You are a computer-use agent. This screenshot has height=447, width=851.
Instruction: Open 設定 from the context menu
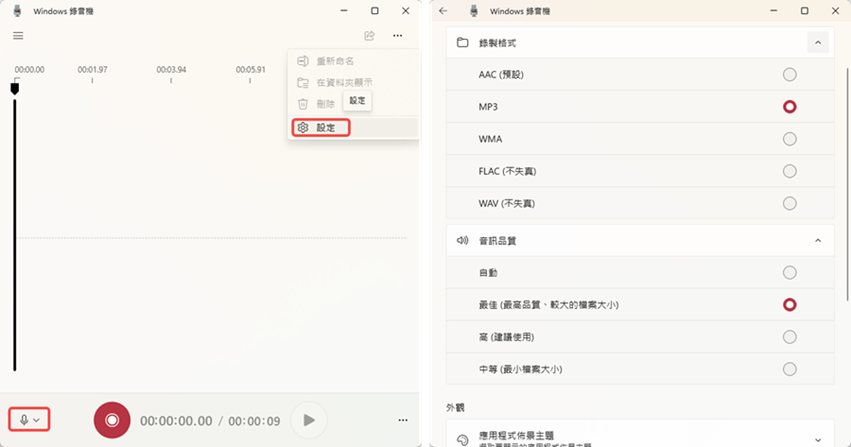coord(354,127)
